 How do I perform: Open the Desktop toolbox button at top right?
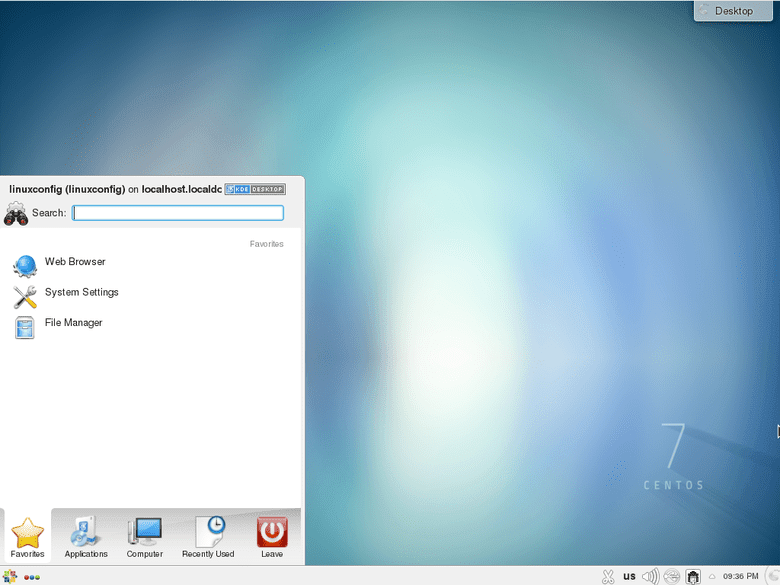pos(733,11)
